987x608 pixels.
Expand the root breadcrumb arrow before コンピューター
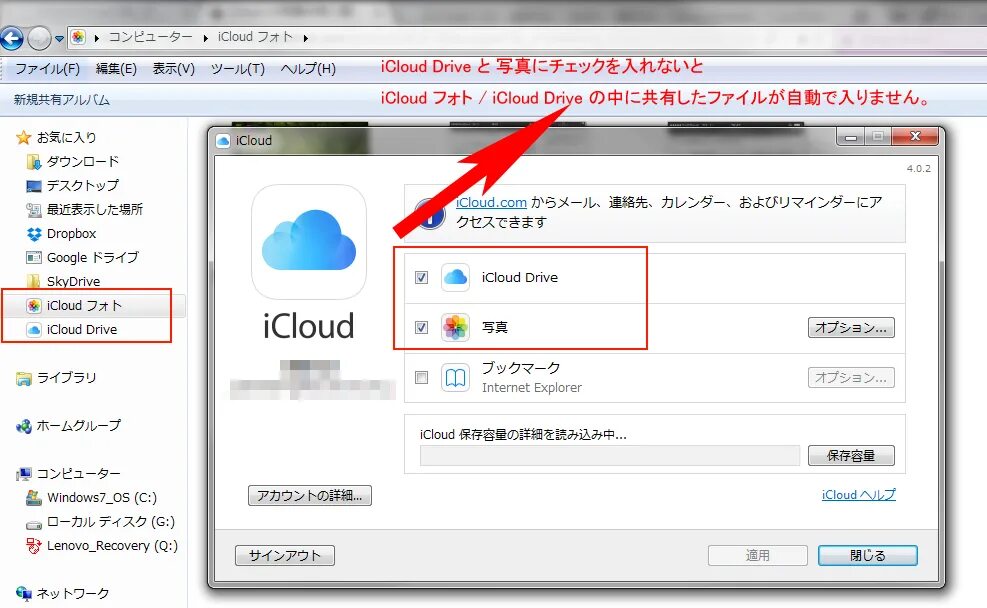click(x=96, y=38)
